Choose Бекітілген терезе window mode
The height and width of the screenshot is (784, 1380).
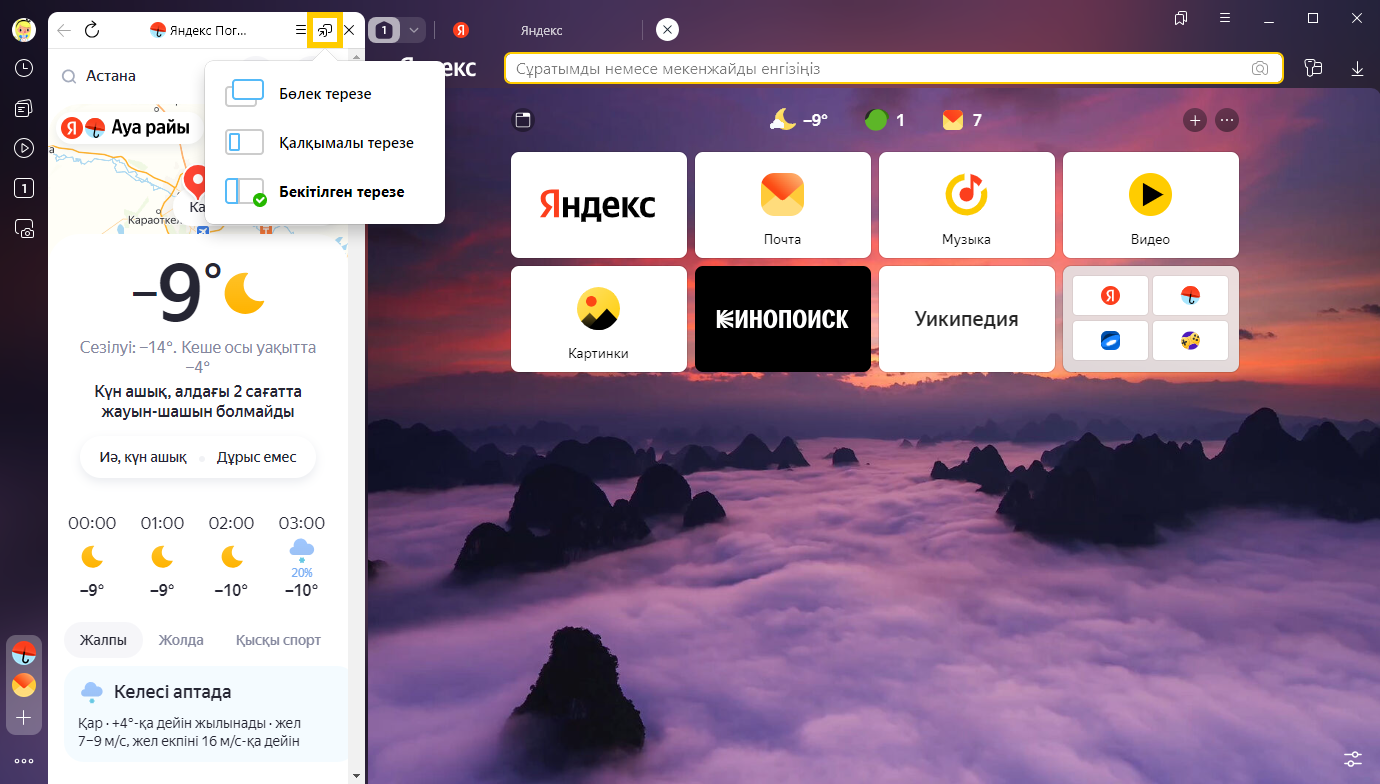point(325,191)
